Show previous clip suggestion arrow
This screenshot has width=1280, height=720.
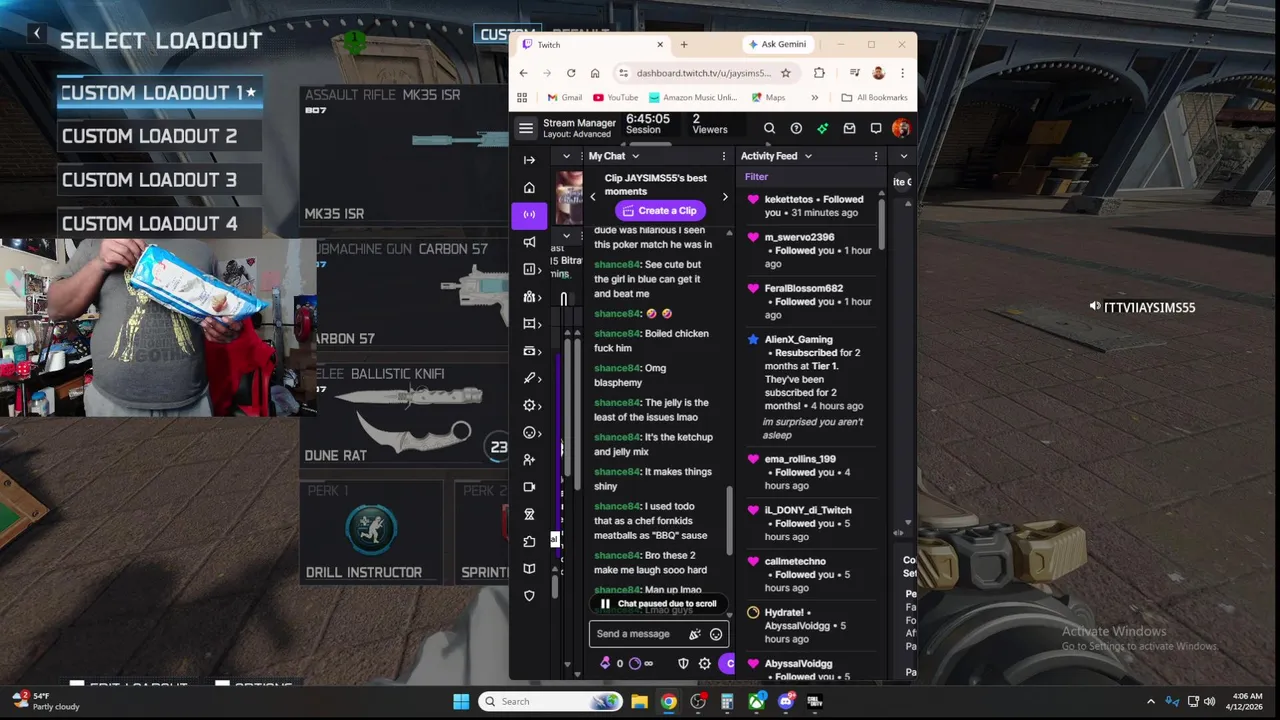tap(593, 197)
